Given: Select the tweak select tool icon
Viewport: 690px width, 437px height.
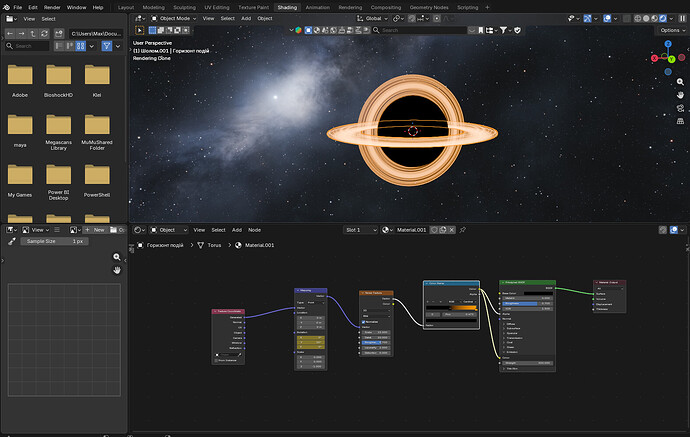Looking at the screenshot, I should [x=139, y=30].
